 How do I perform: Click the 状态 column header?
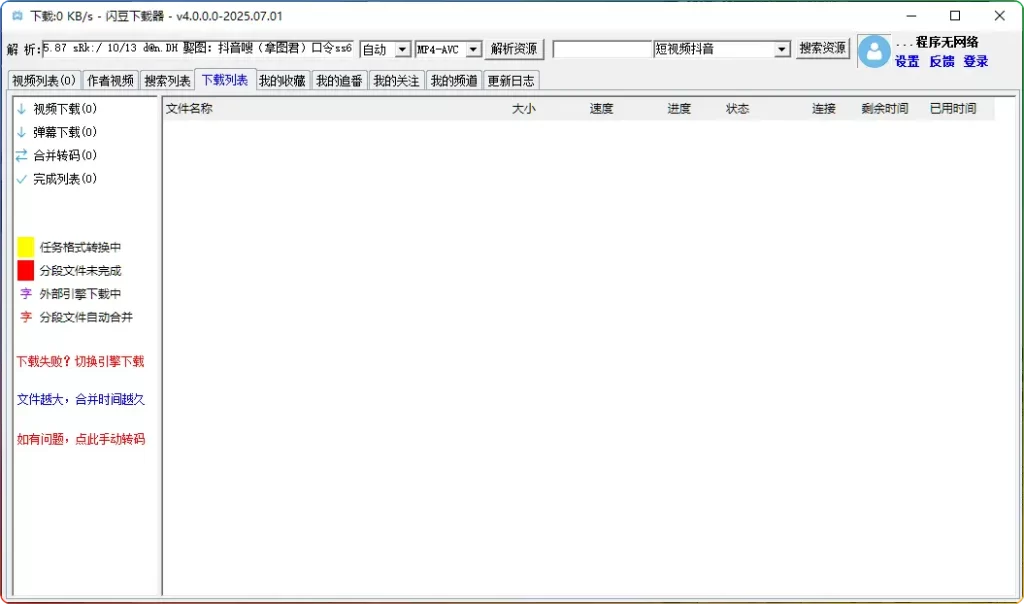737,108
